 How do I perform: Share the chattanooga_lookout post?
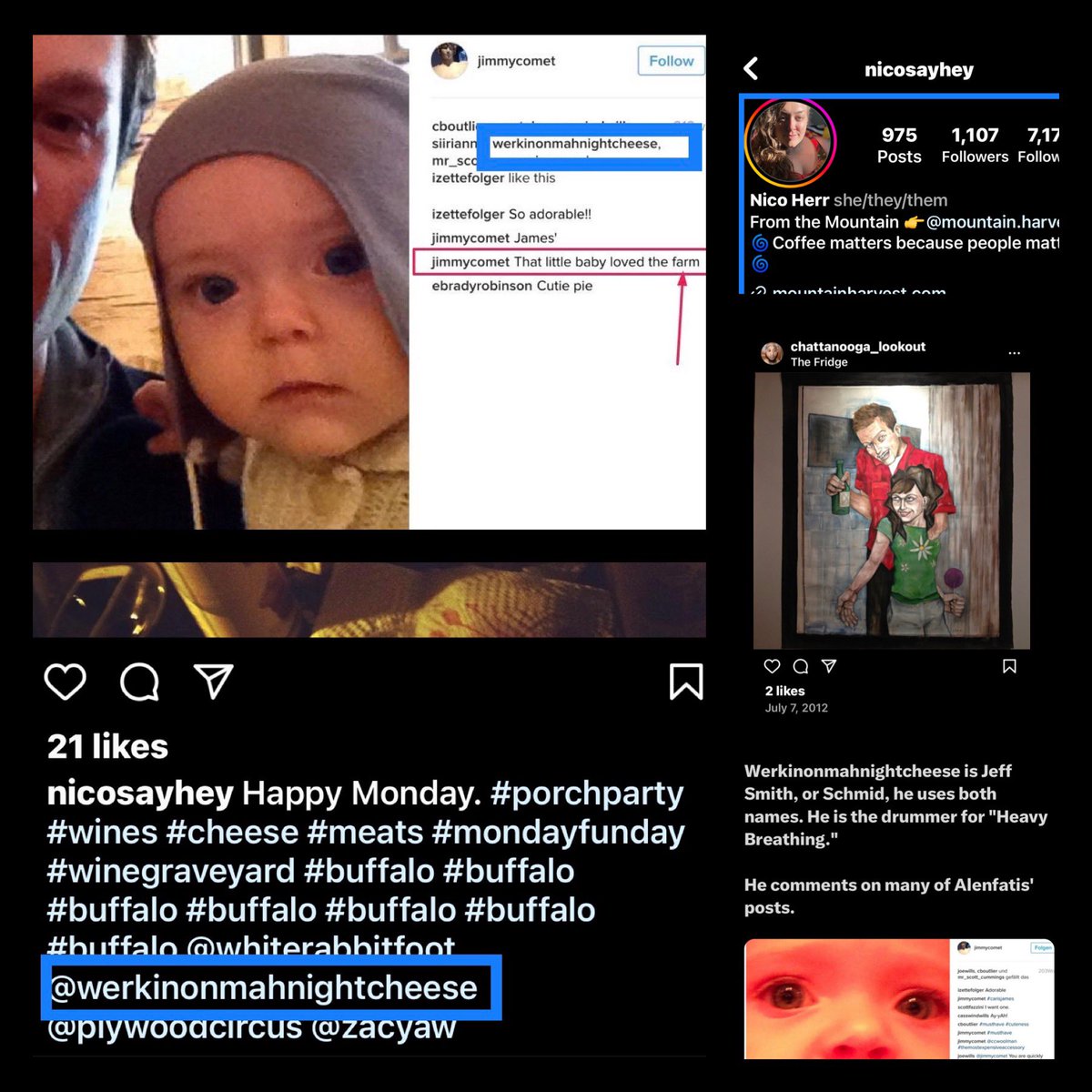pos(829,666)
